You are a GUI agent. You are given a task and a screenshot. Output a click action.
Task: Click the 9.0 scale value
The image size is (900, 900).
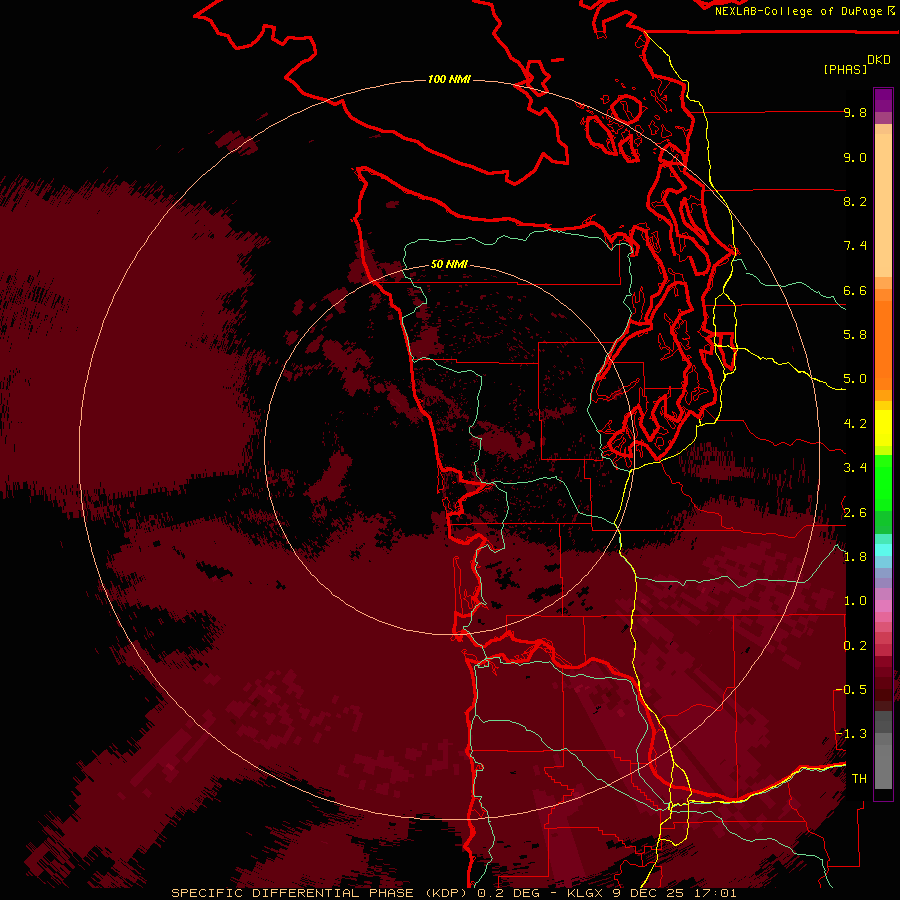pos(855,157)
